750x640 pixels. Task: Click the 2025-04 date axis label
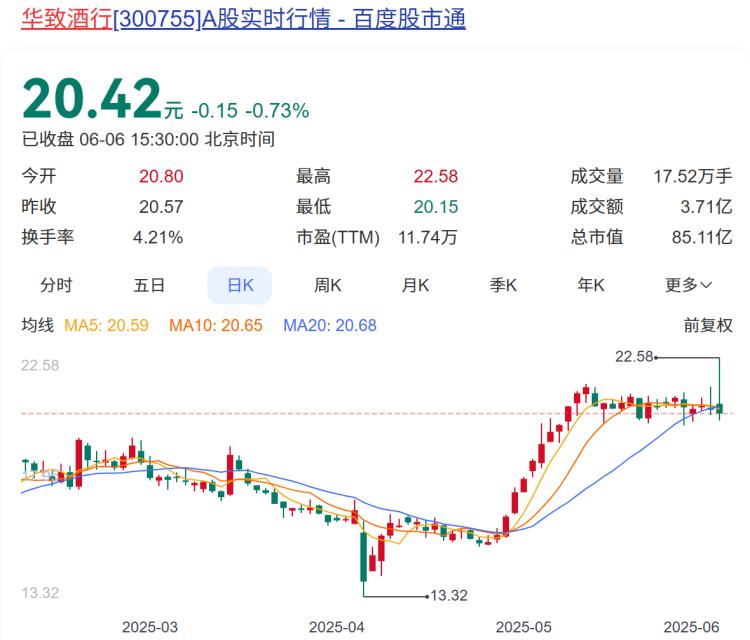coord(337,627)
